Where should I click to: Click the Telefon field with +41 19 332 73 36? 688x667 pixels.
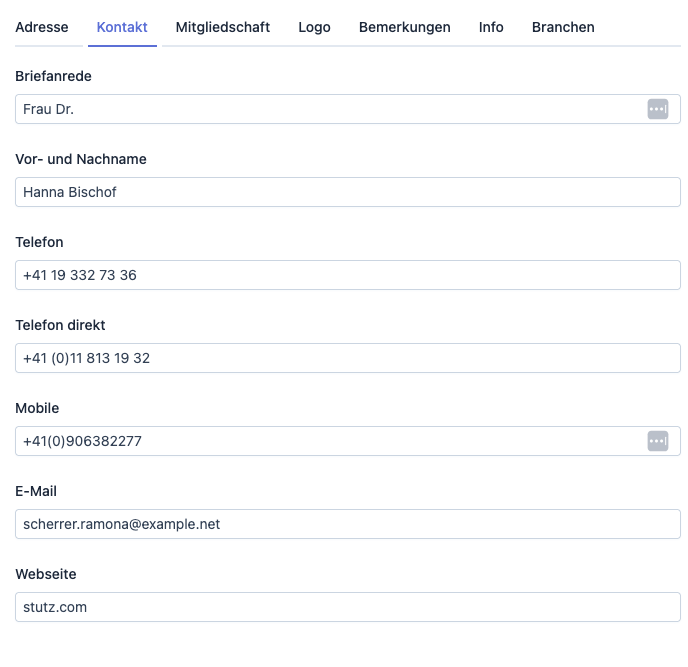point(347,275)
